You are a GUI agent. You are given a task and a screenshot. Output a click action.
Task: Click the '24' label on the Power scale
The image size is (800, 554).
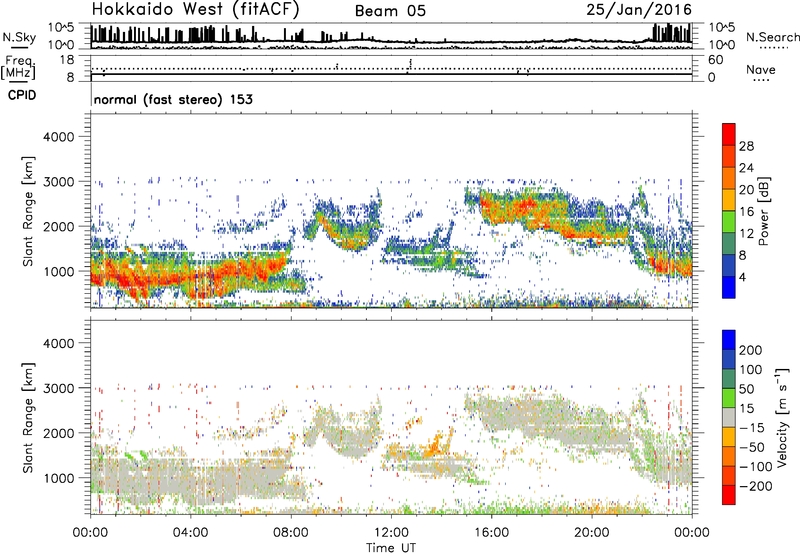pyautogui.click(x=746, y=168)
